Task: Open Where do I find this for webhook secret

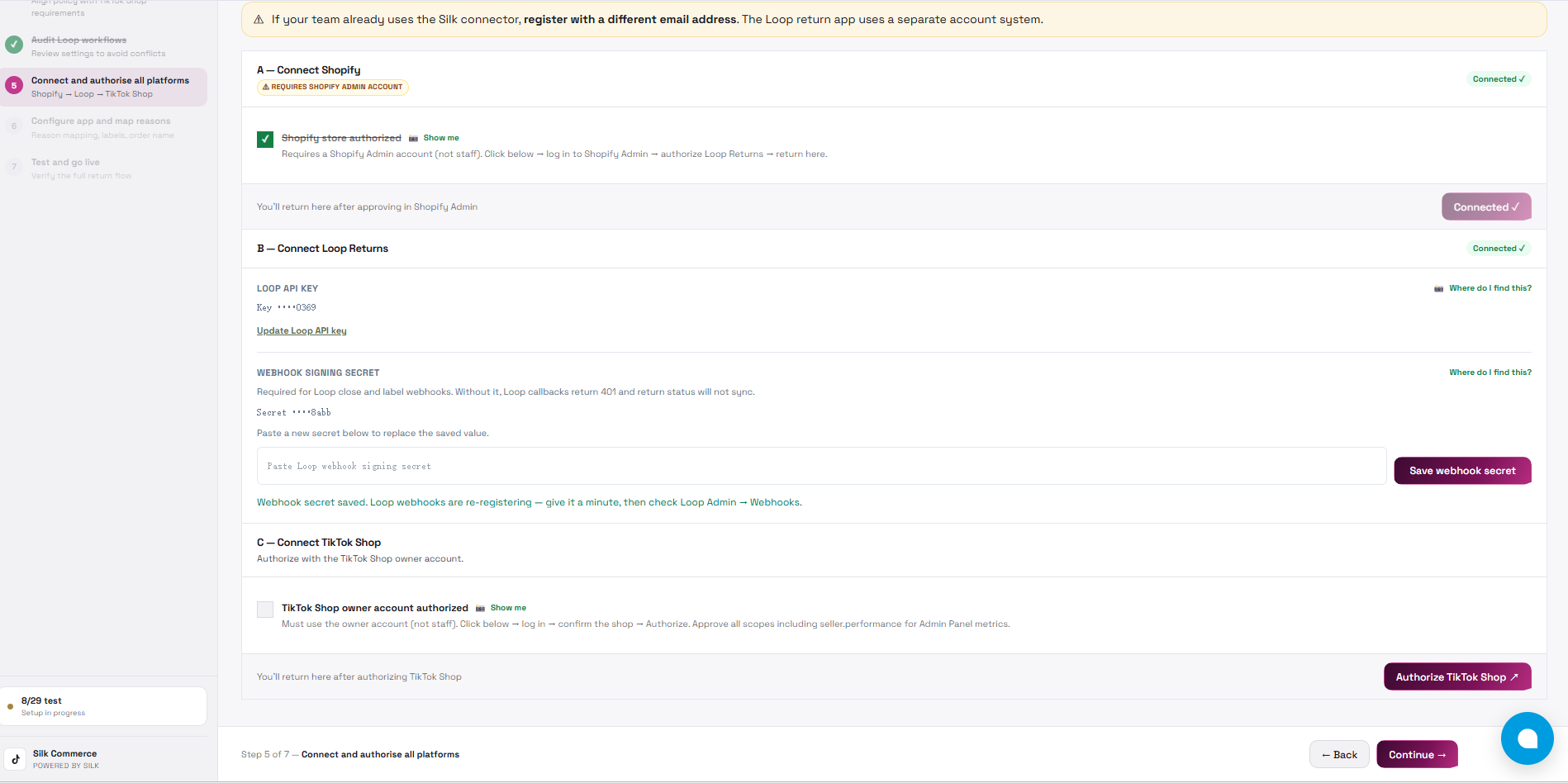Action: [1490, 373]
